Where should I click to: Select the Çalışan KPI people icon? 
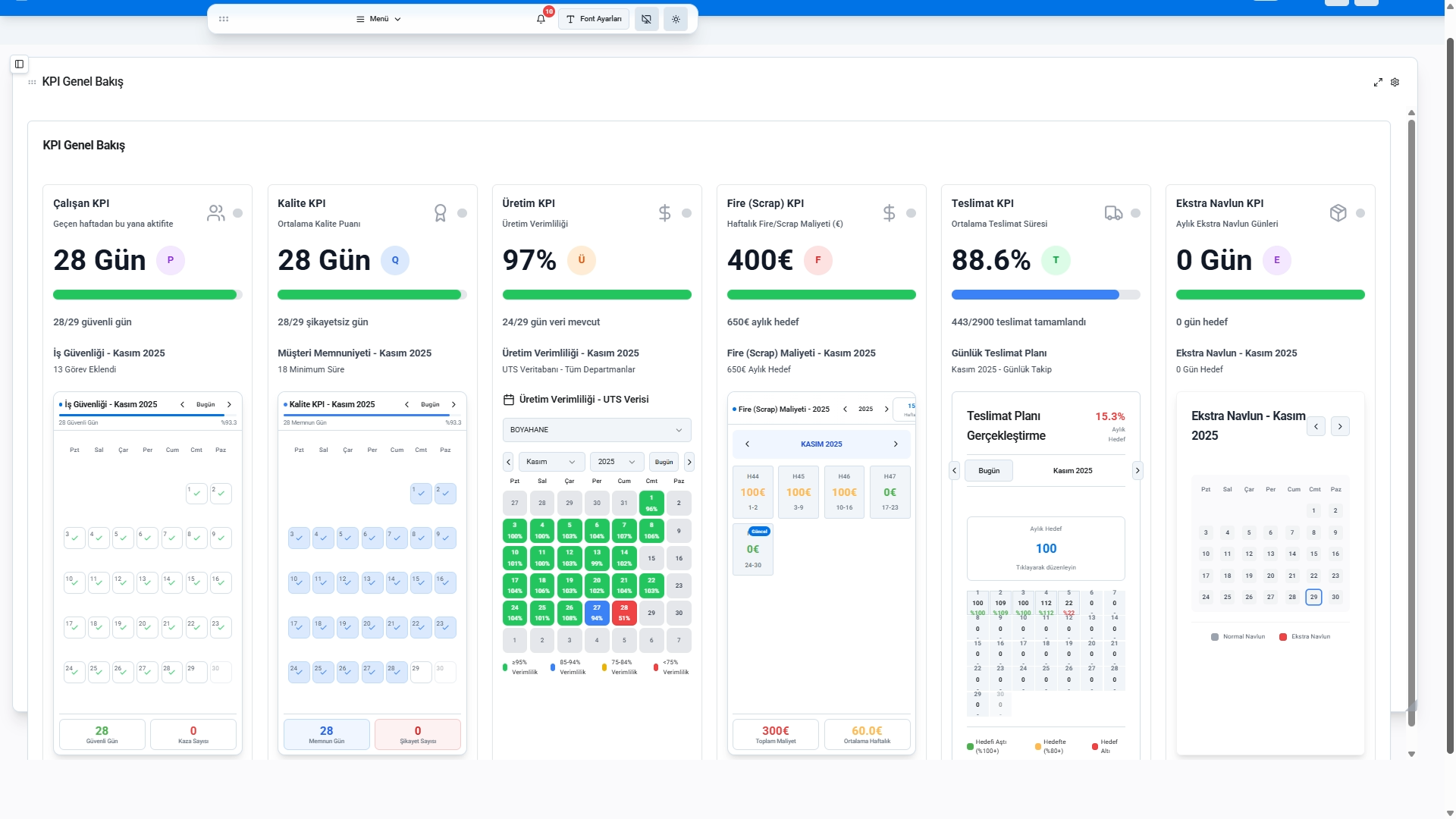pos(215,213)
